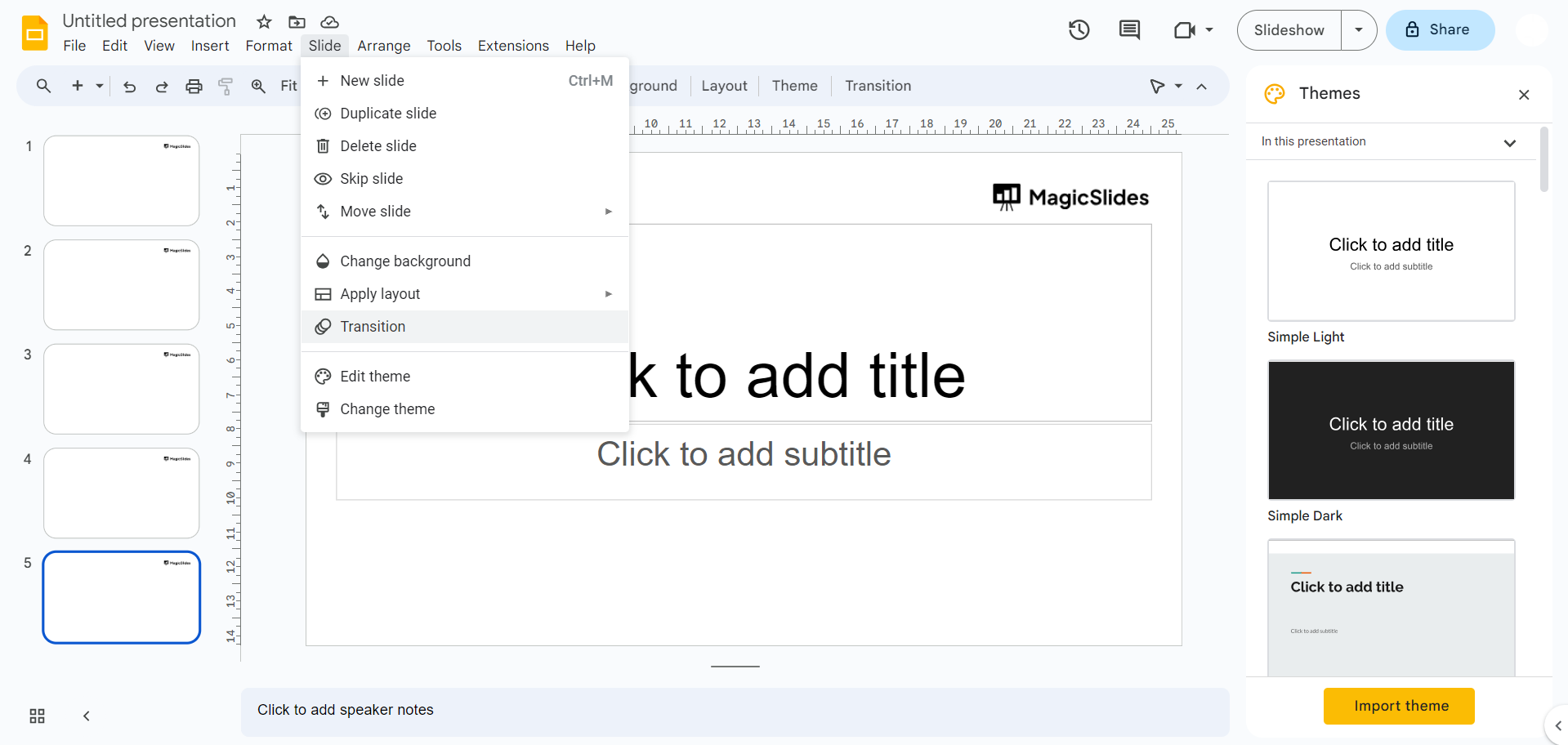Open the comments panel icon

[1129, 30]
